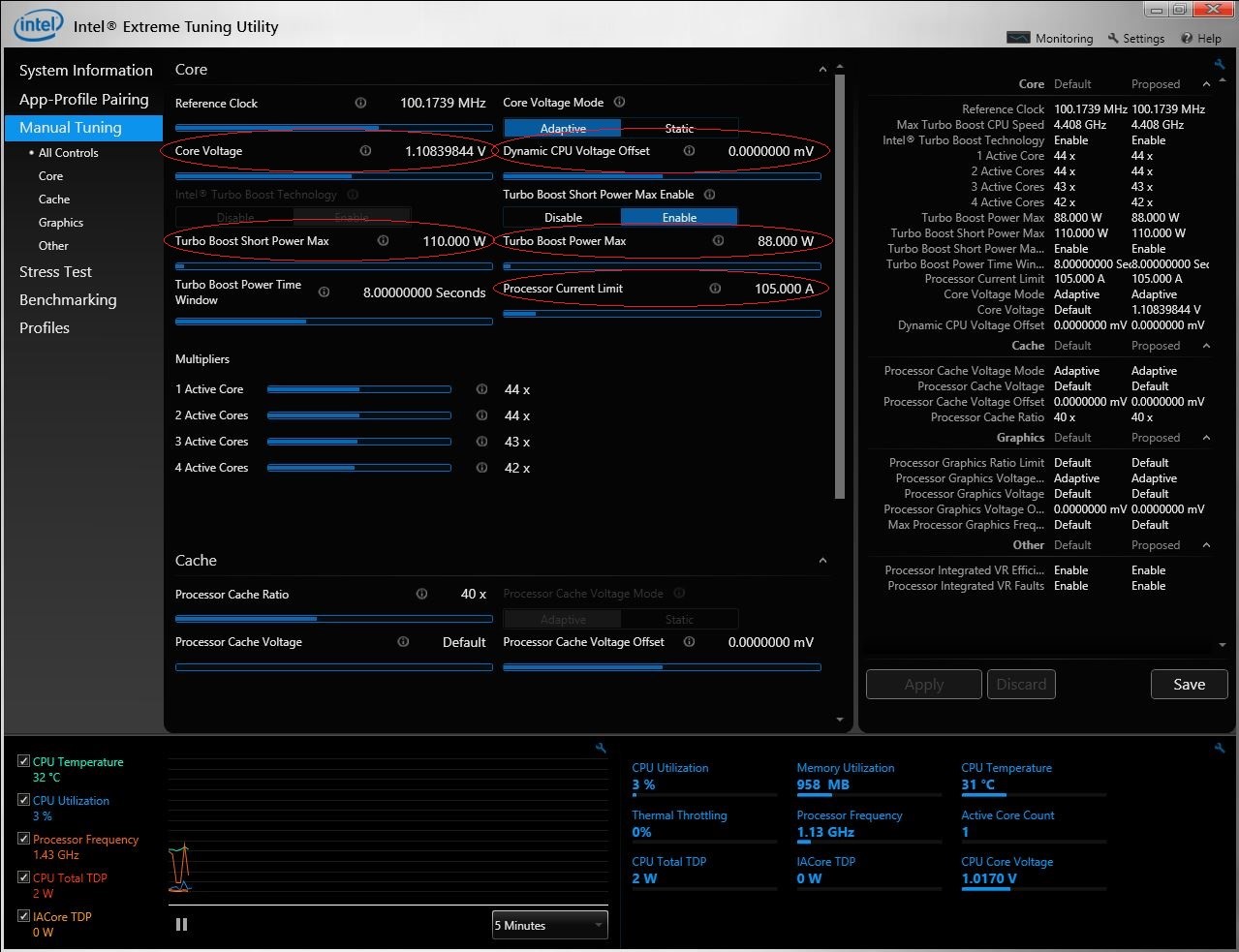This screenshot has width=1239, height=952.
Task: Click the Save button
Action: (1189, 685)
